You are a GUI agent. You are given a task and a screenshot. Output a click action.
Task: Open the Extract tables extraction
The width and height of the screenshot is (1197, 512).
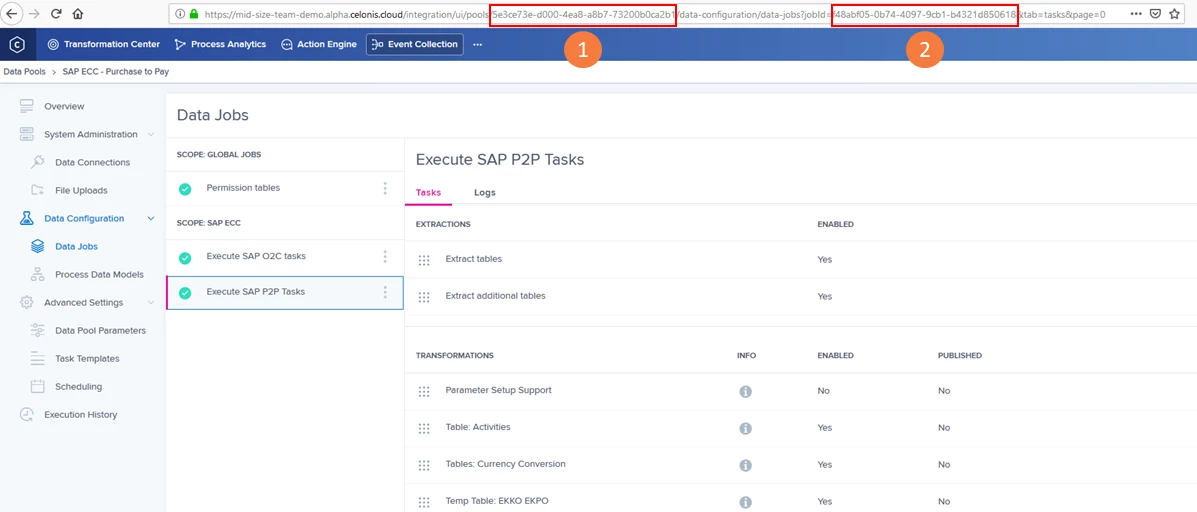[473, 259]
